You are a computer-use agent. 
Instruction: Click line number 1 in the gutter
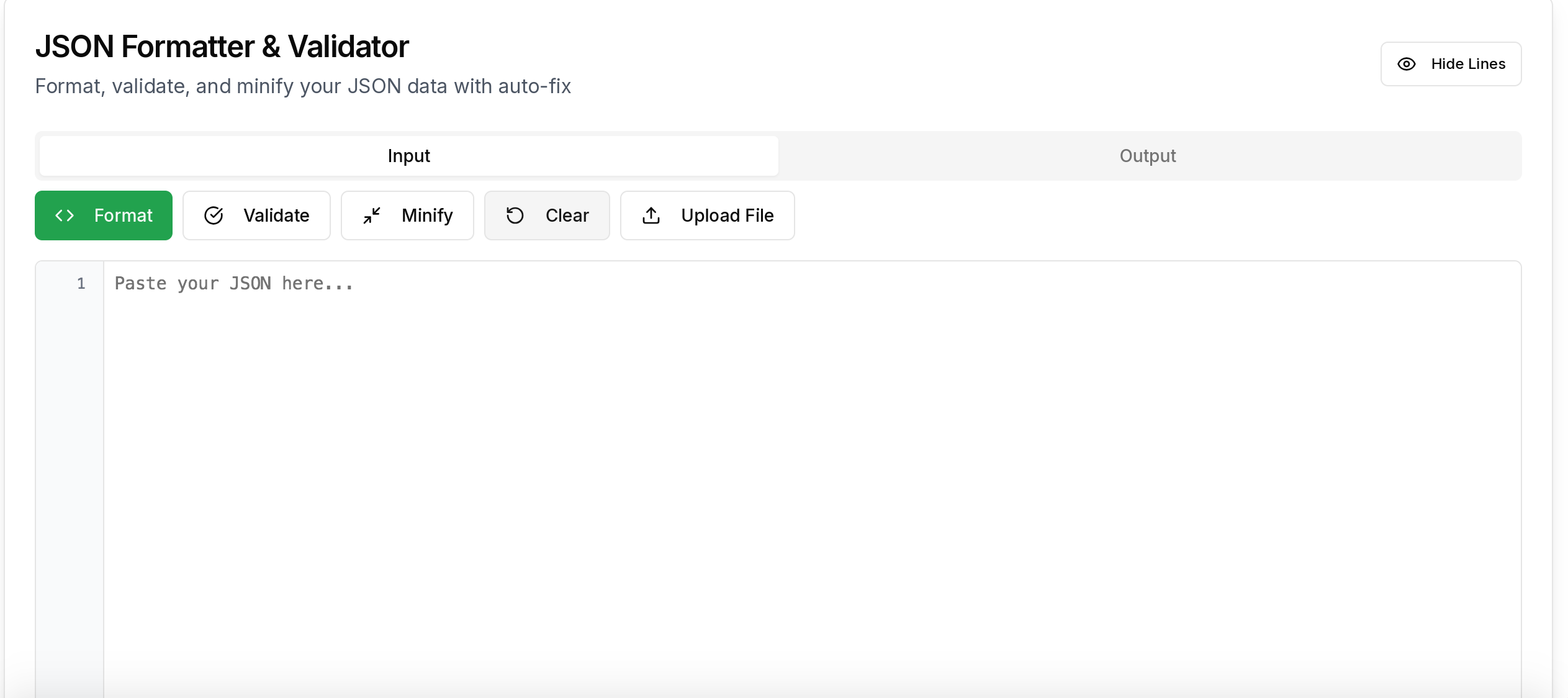click(x=81, y=284)
